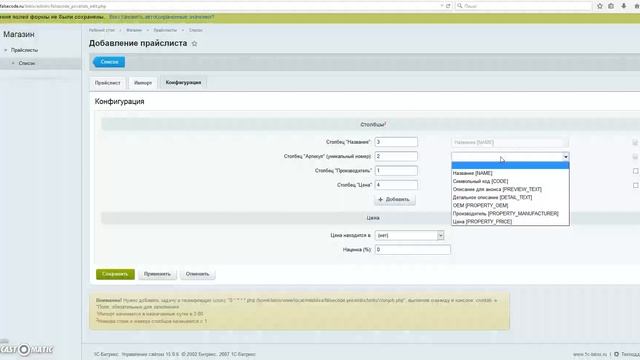Click the Применить button
Viewport: 640px width, 360px height.
[157, 274]
